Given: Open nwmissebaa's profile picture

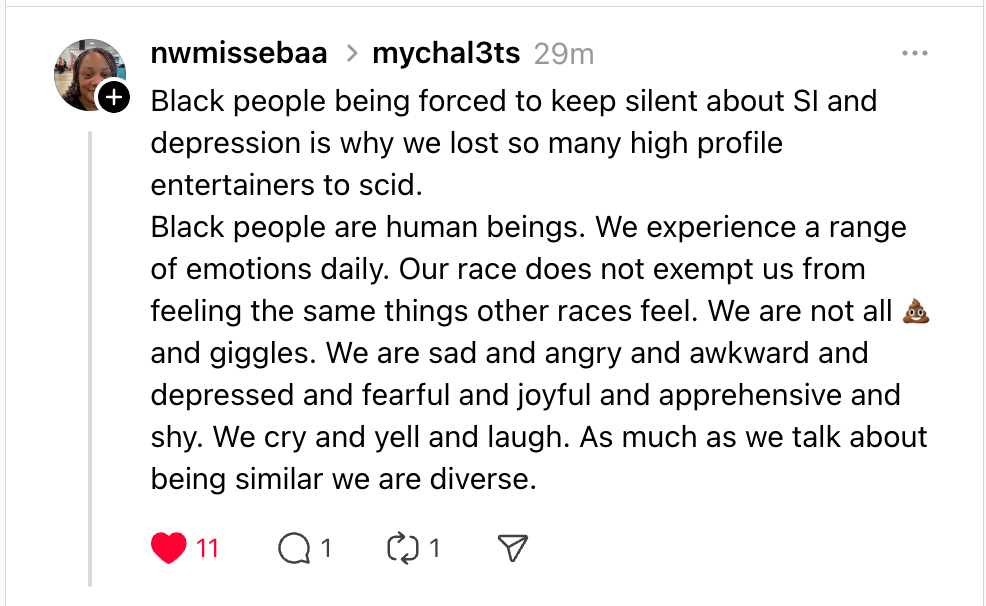Looking at the screenshot, I should pos(88,73).
